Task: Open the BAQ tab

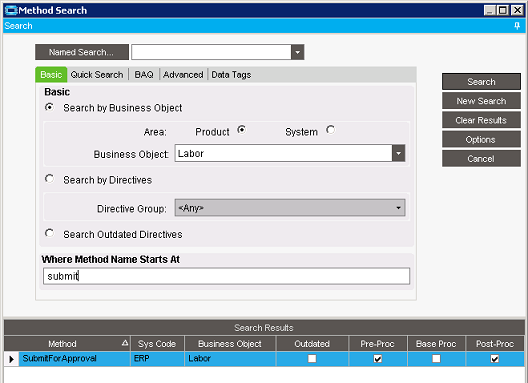Action: 144,74
